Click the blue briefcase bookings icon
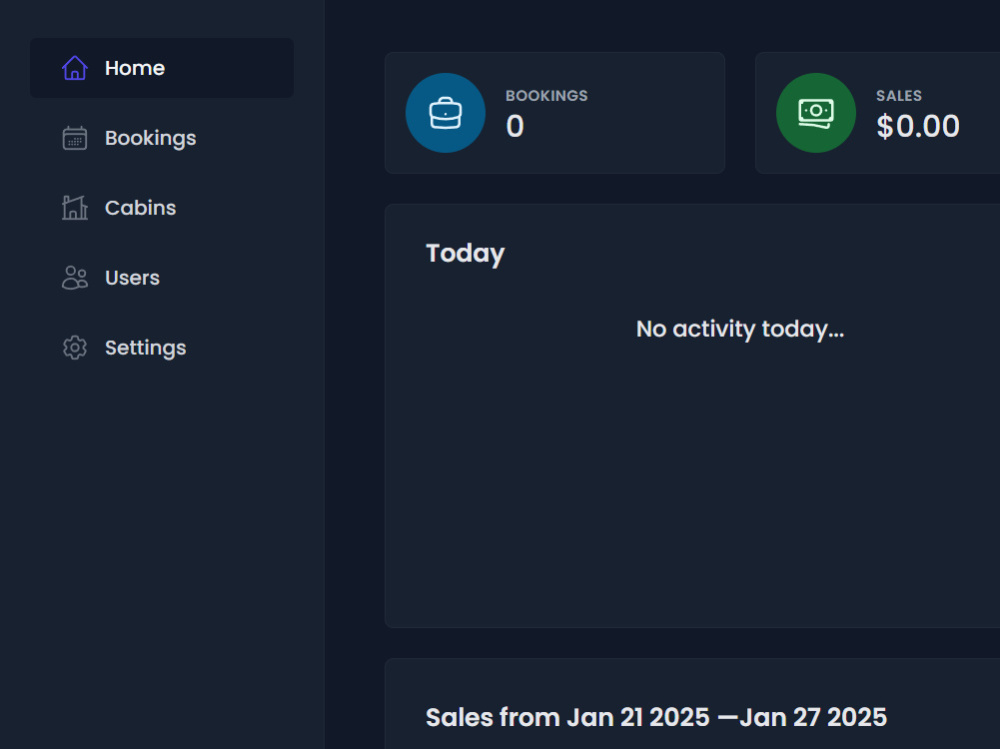1000x749 pixels. click(445, 113)
